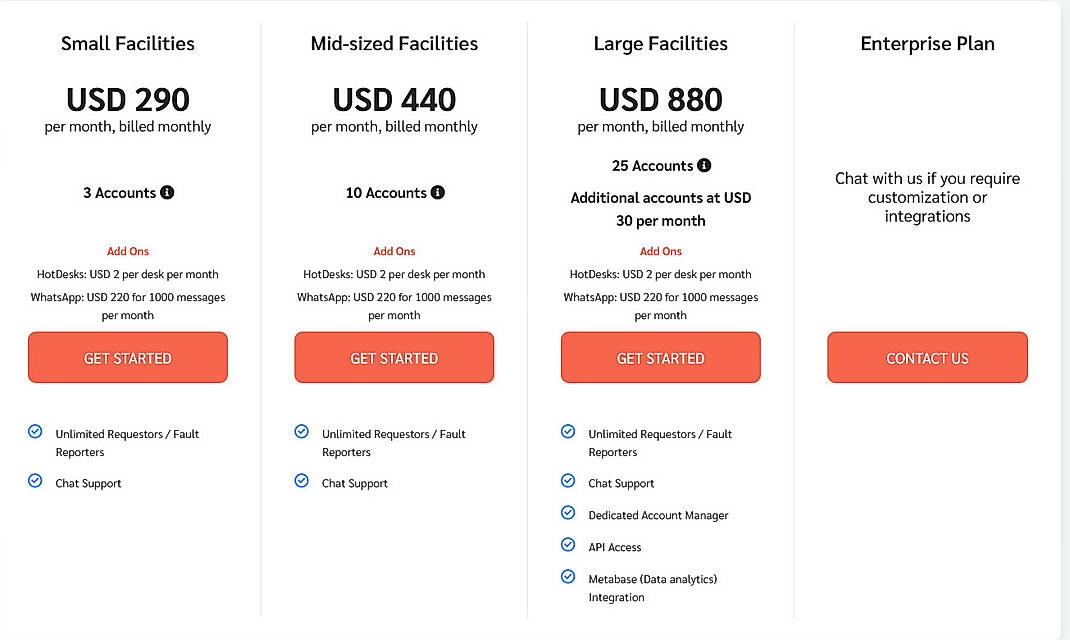The image size is (1070, 640).
Task: Open Add Ons under Small Facilities
Action: tap(127, 251)
